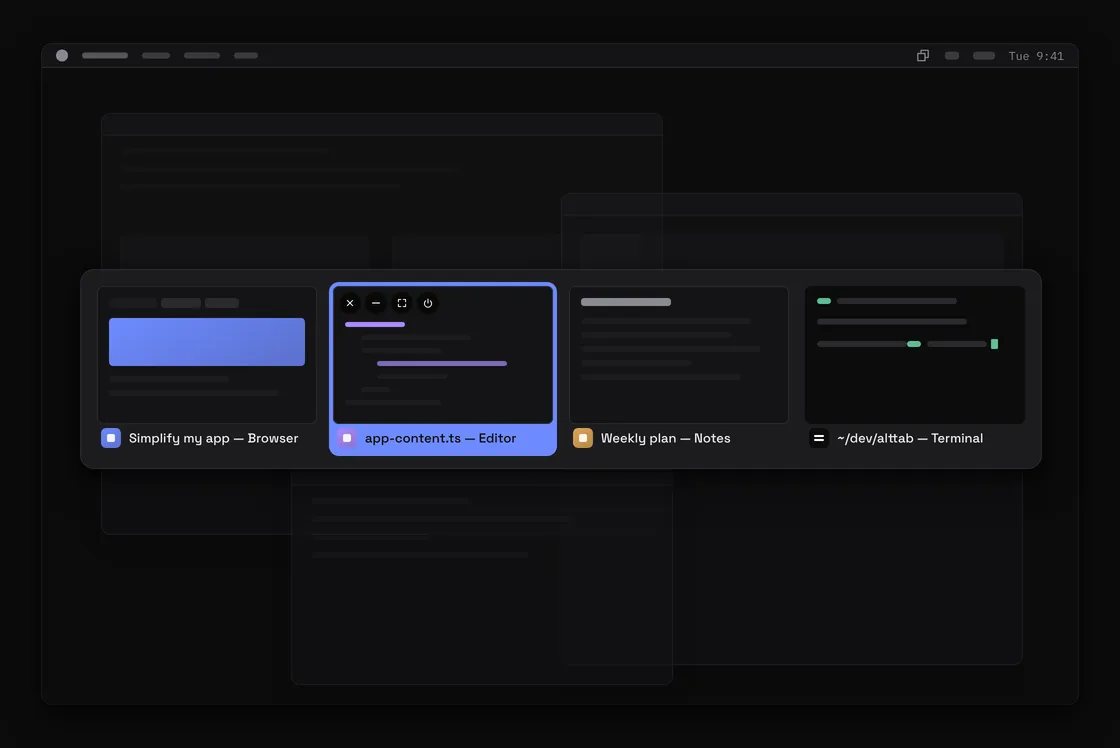Click the Tue 9:41 clock

click(1036, 56)
